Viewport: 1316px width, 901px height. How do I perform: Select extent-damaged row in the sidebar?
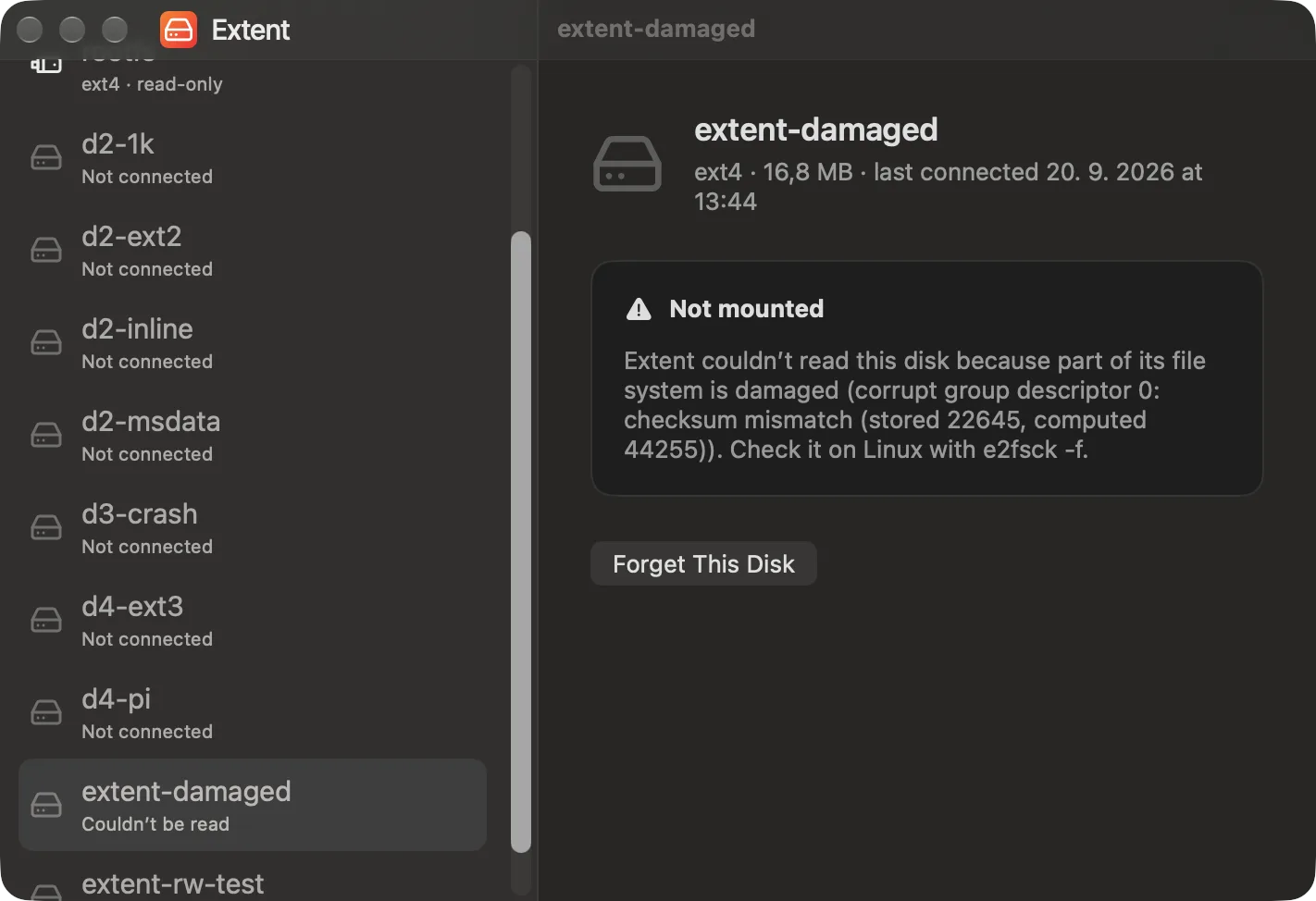coord(253,805)
